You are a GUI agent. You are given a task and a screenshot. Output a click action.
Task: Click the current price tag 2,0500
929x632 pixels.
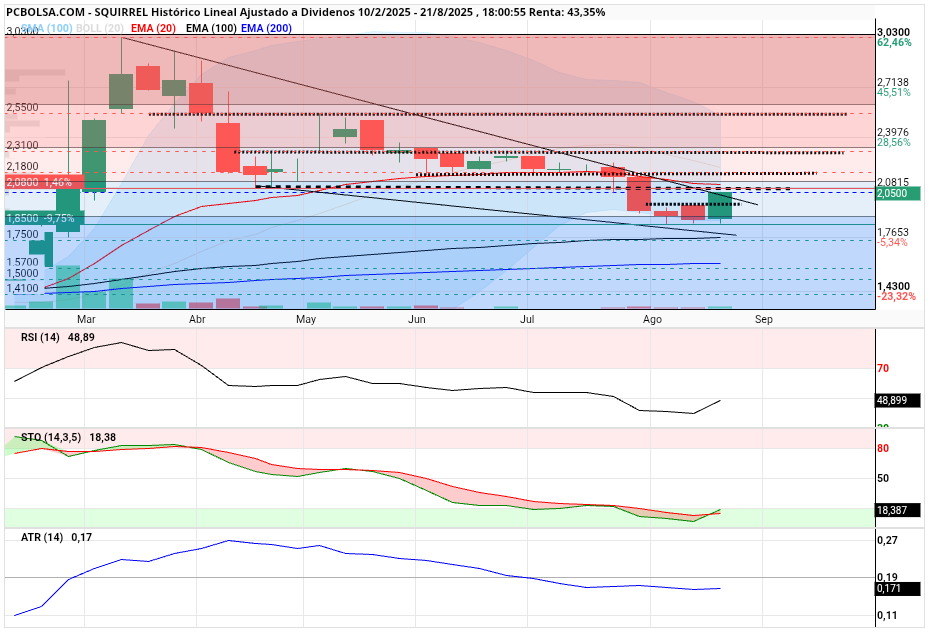tap(898, 193)
